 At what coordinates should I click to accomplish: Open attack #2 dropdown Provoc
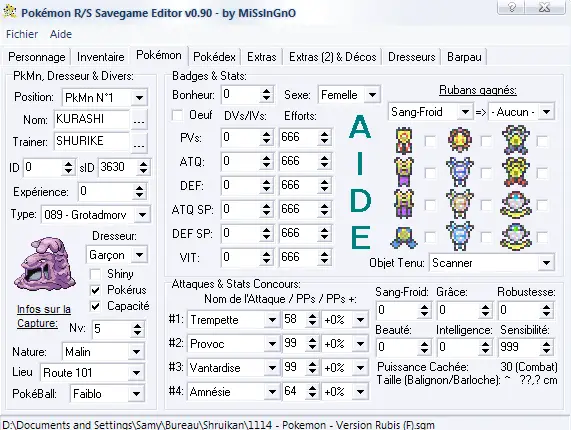pyautogui.click(x=233, y=344)
